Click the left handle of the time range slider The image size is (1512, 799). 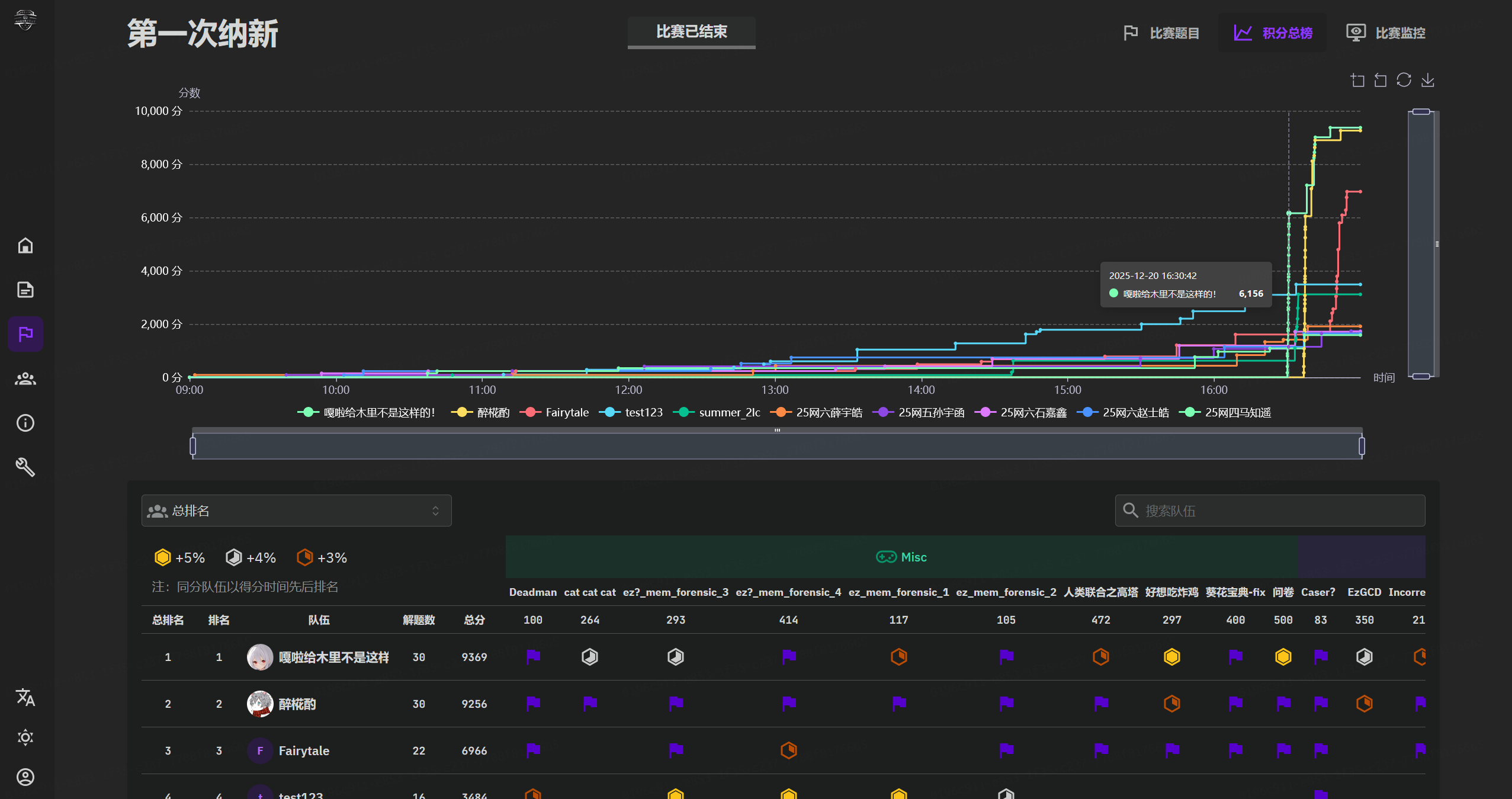(193, 446)
